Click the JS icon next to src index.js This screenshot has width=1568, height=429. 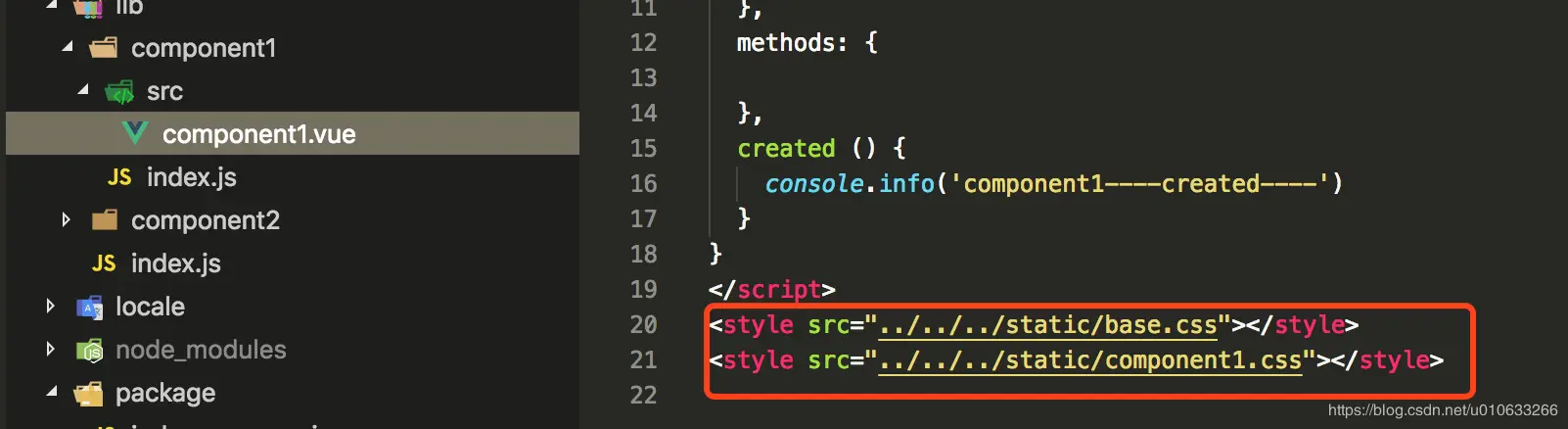[119, 177]
